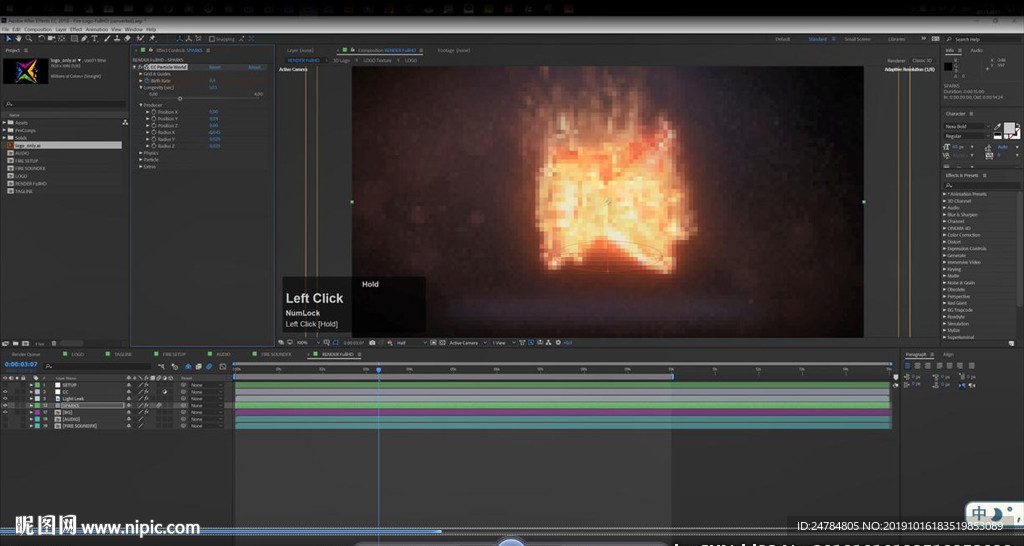The width and height of the screenshot is (1024, 546).
Task: Toggle visibility eye of [BG] layer
Action: coord(5,412)
